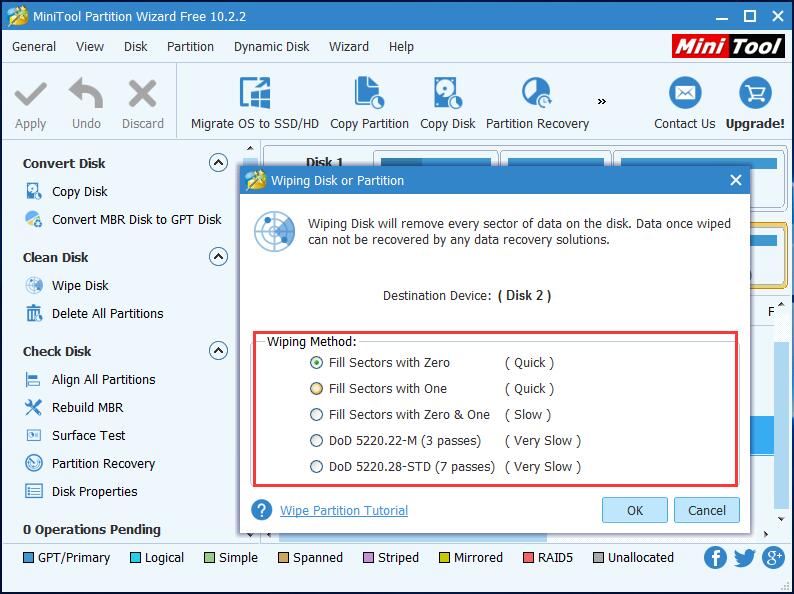Click sidebar scroll up arrow
The height and width of the screenshot is (594, 794).
(250, 148)
